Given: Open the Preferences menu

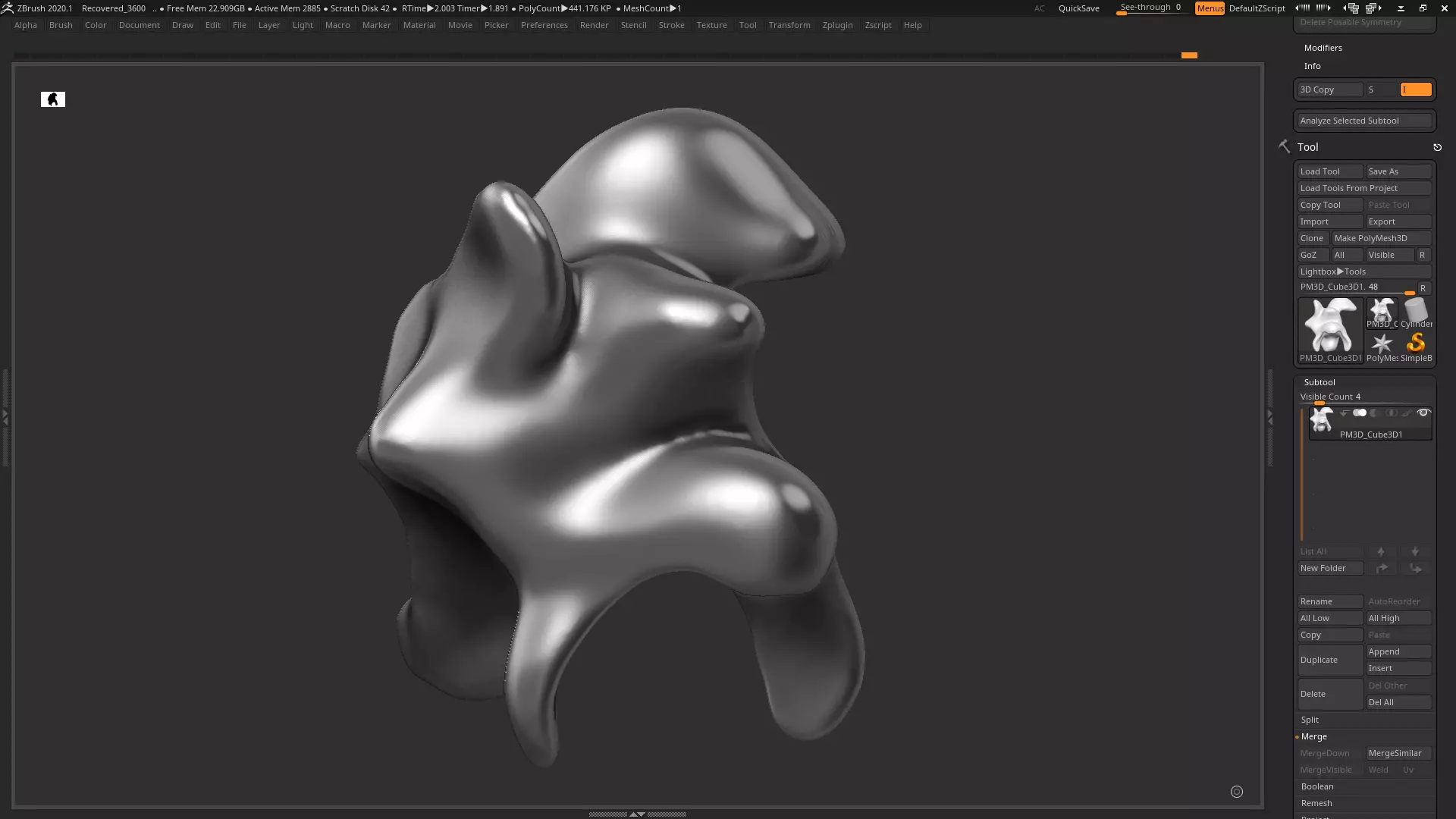Looking at the screenshot, I should [x=544, y=25].
